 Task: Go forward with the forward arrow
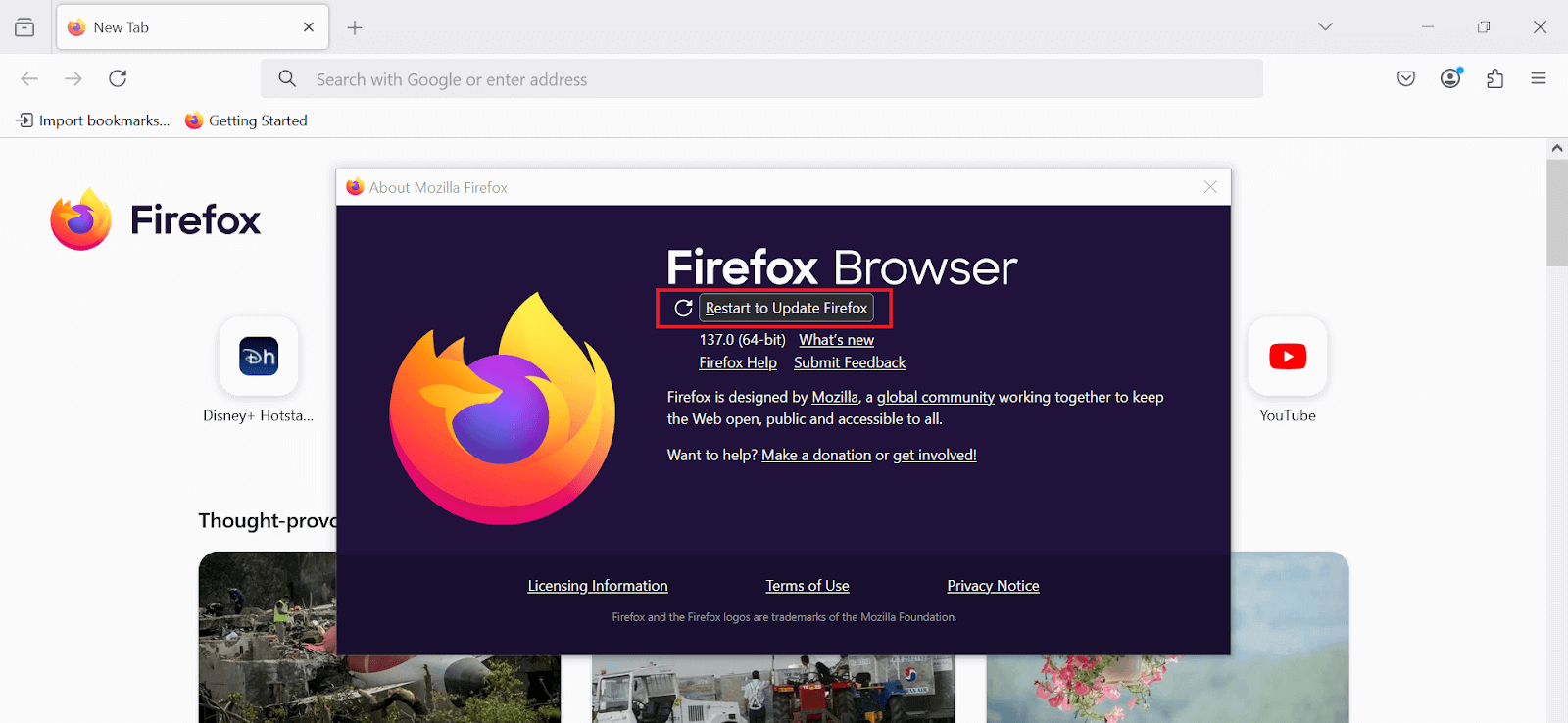coord(73,78)
